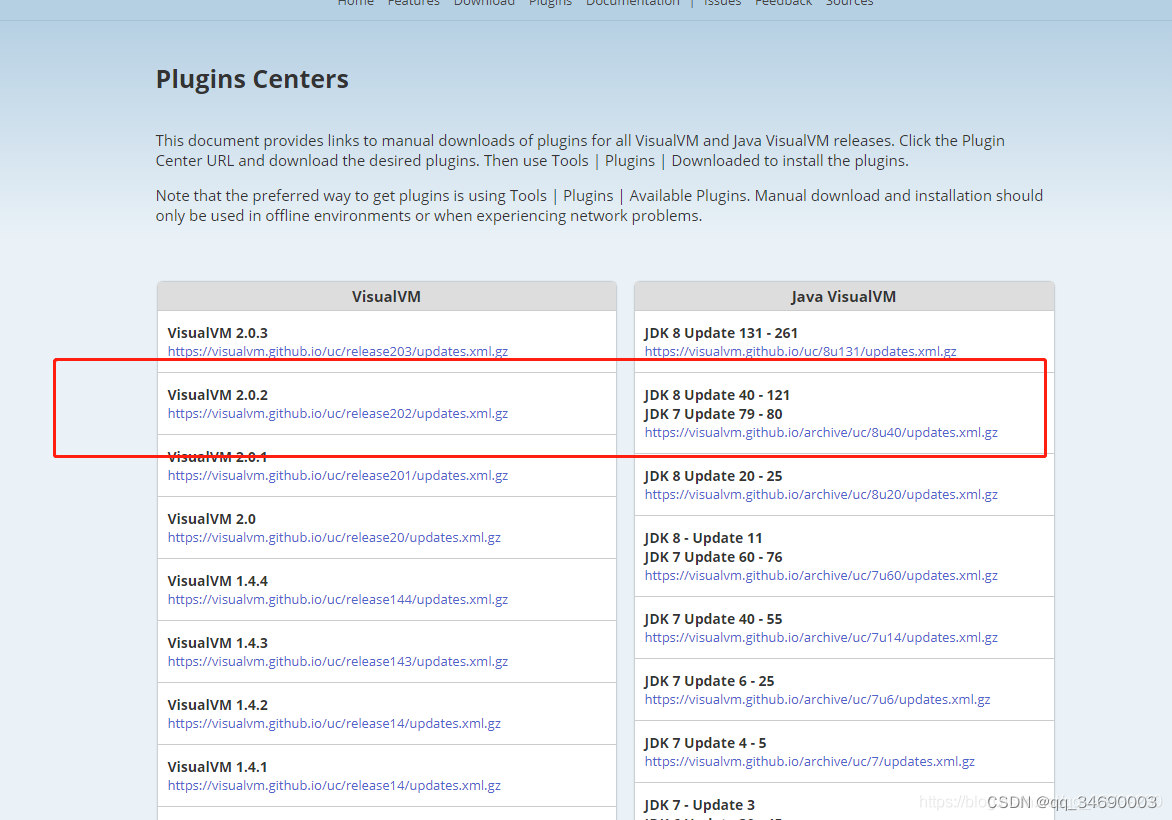
Task: Select the 'VisualVM 1.4.3' title text
Action: point(218,643)
